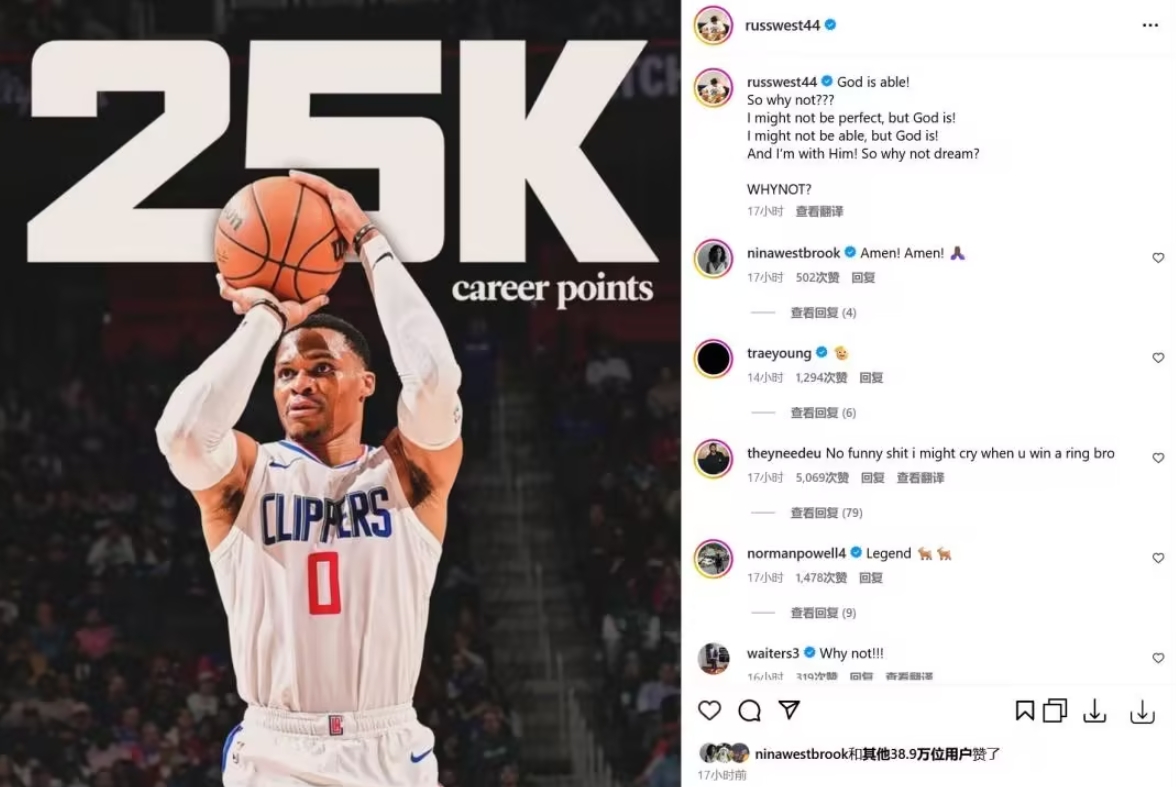Image resolution: width=1176 pixels, height=787 pixels.
Task: Save post with the bookmark icon
Action: click(1024, 710)
